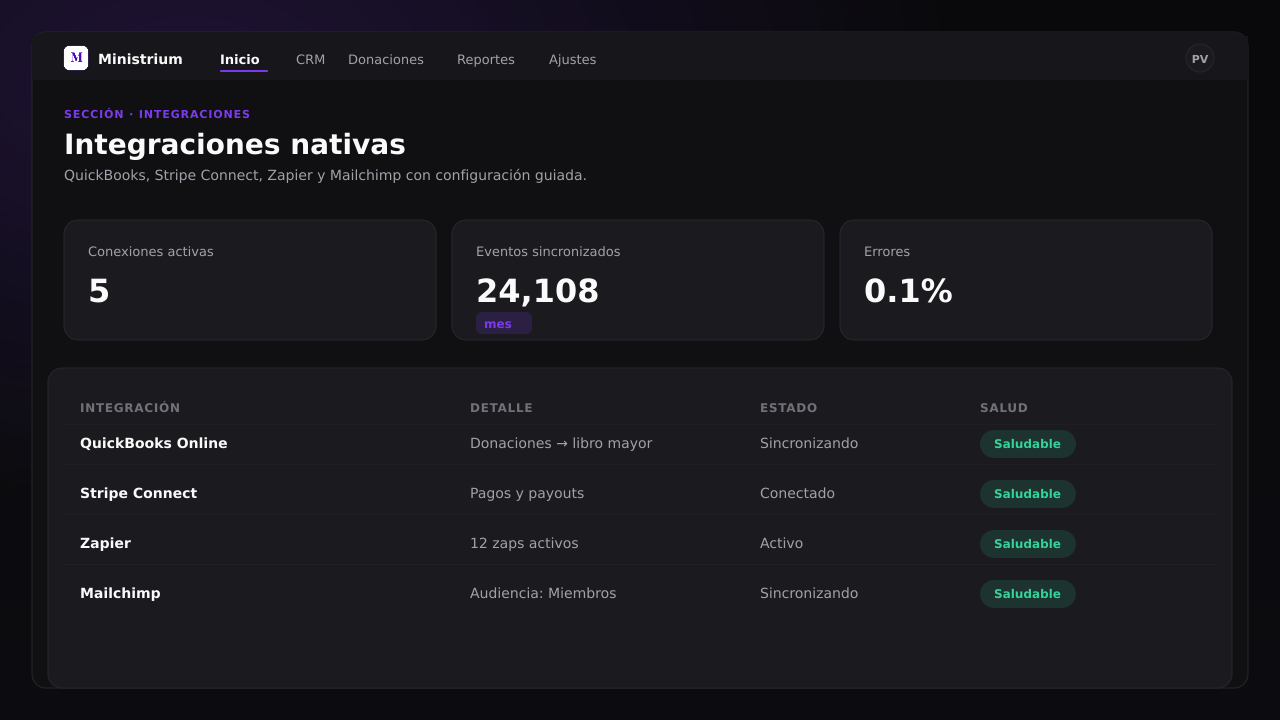Viewport: 1280px width, 720px height.
Task: Click the 12 zaps activos detail
Action: coord(524,543)
